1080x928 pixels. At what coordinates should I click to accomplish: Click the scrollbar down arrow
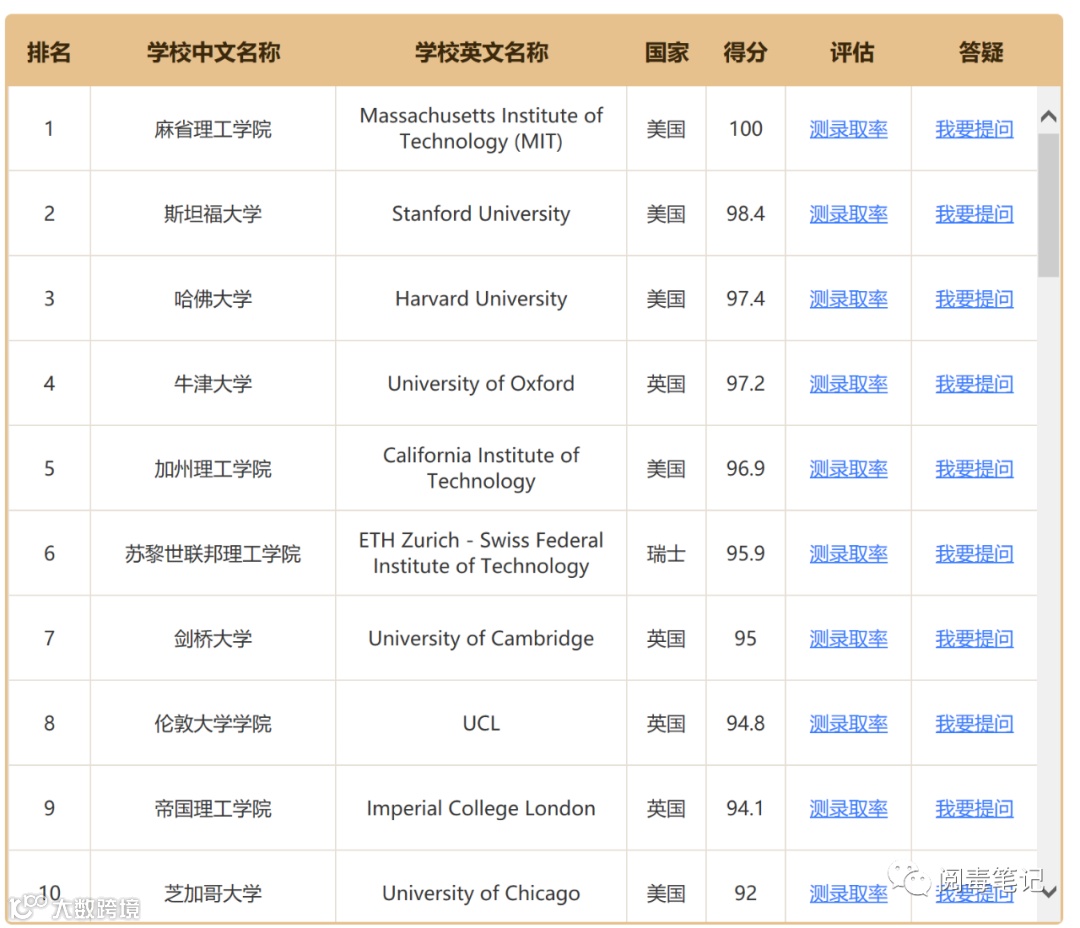point(1048,892)
